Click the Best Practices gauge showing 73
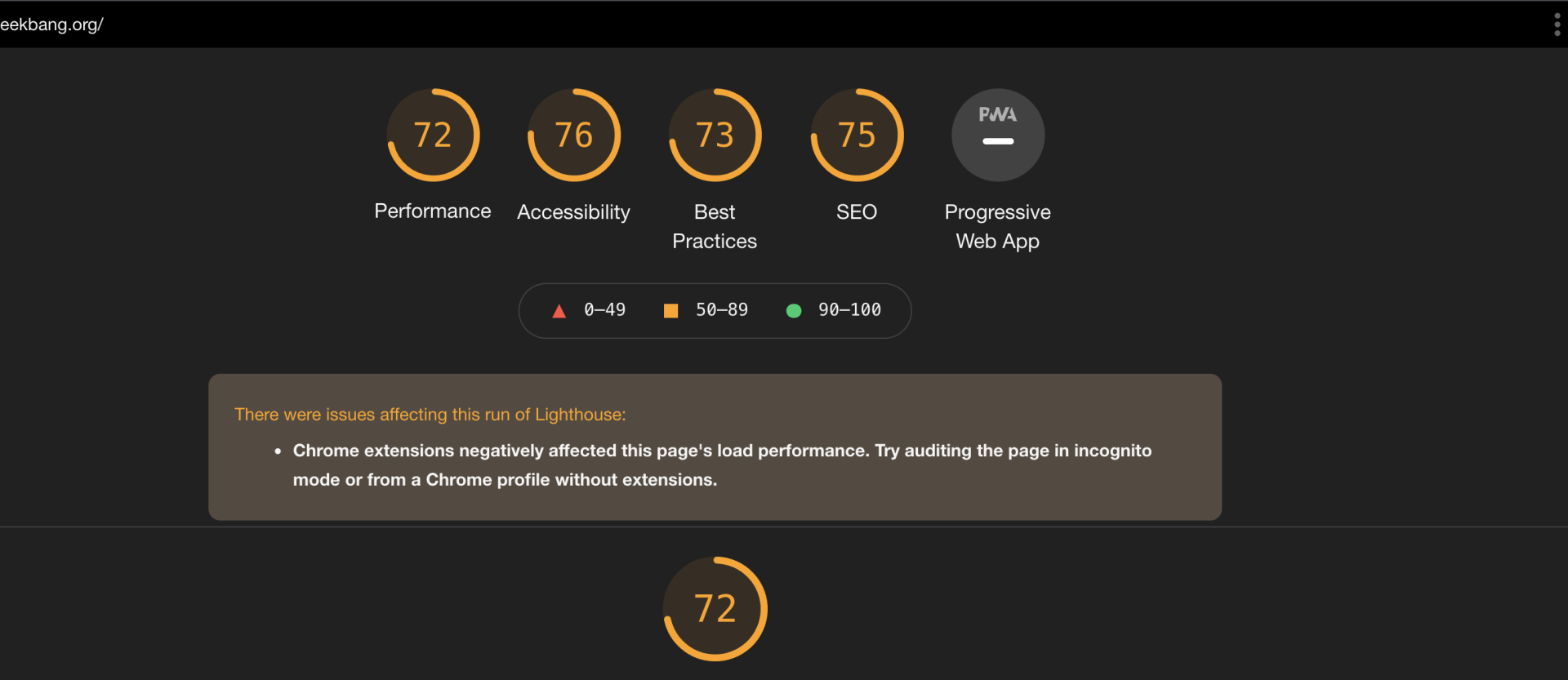1568x680 pixels. click(715, 135)
